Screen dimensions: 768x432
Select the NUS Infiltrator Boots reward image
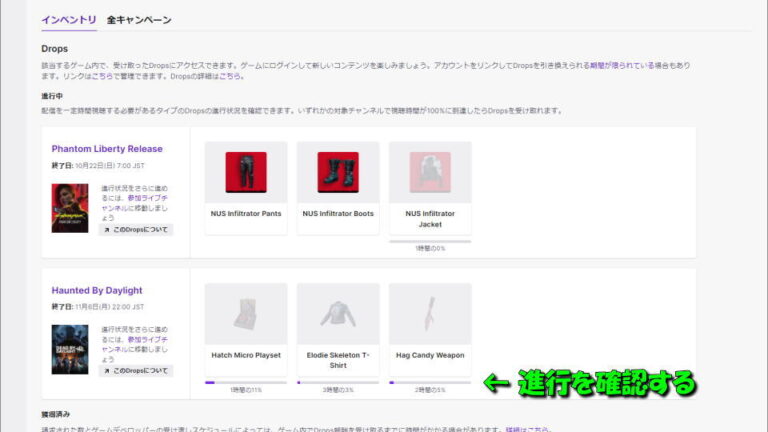(338, 172)
